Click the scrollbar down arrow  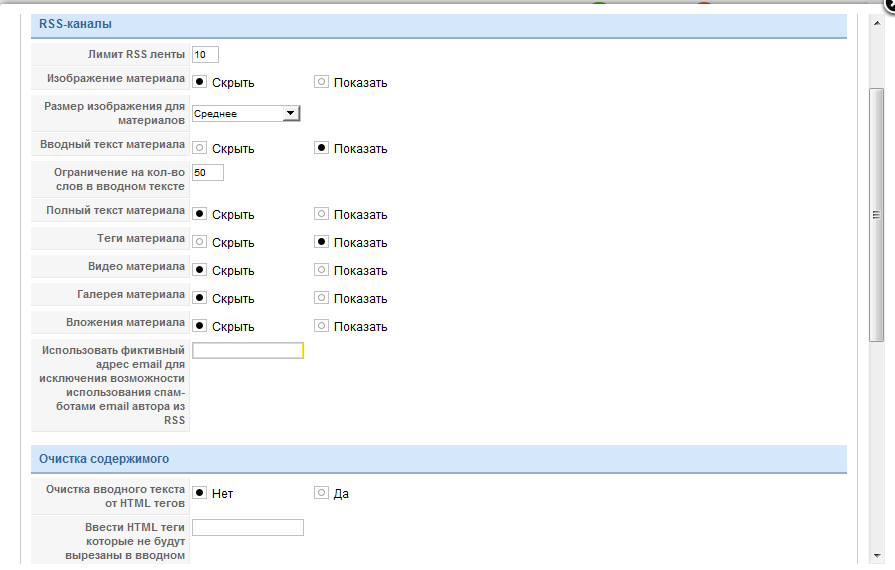(x=876, y=555)
